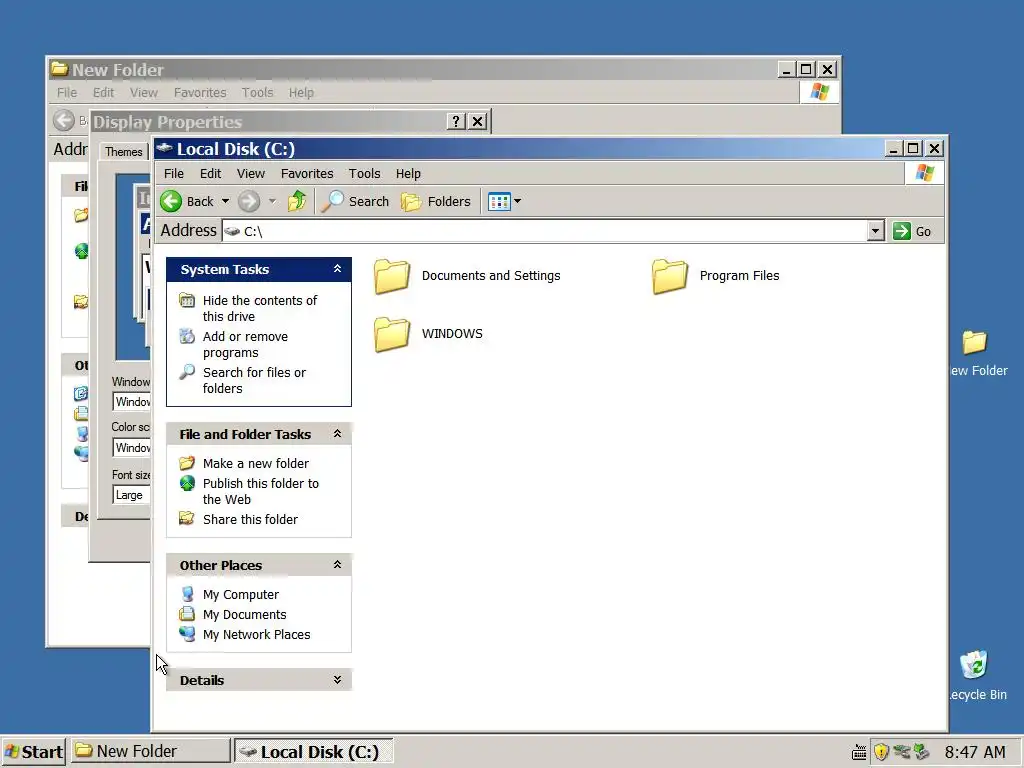The image size is (1024, 768).
Task: Click the Start button
Action: pyautogui.click(x=33, y=752)
